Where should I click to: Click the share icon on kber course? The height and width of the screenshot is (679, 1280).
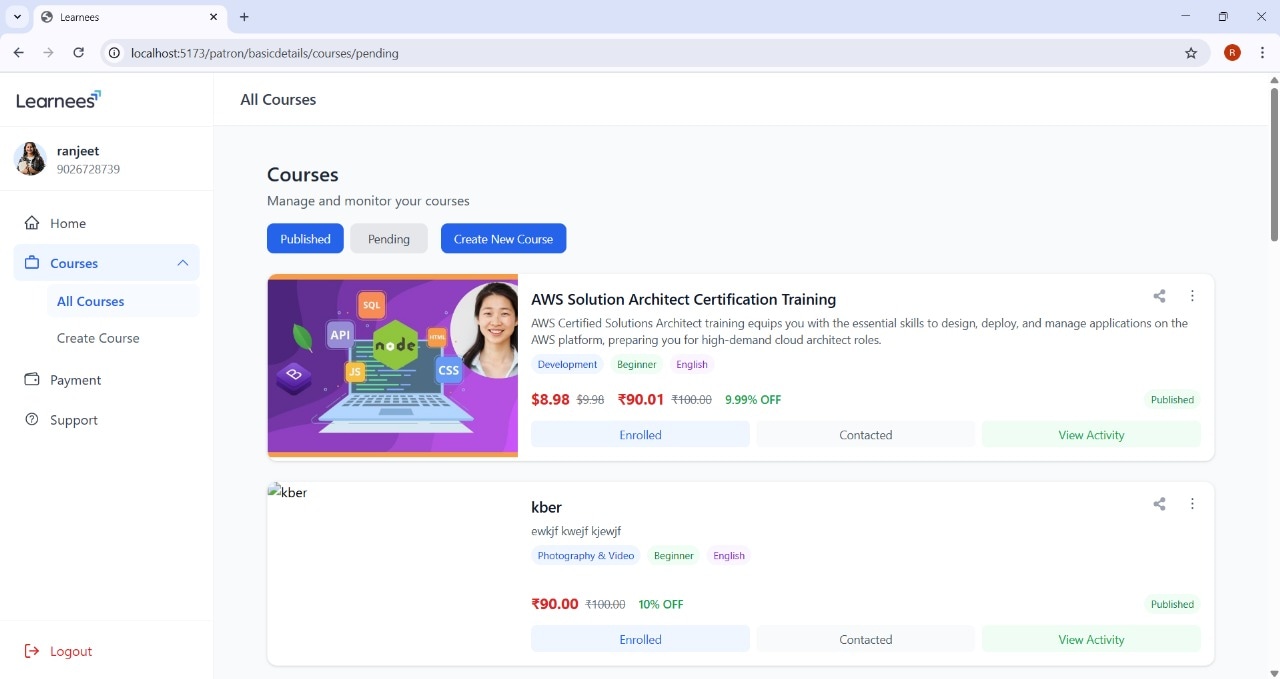click(1159, 504)
